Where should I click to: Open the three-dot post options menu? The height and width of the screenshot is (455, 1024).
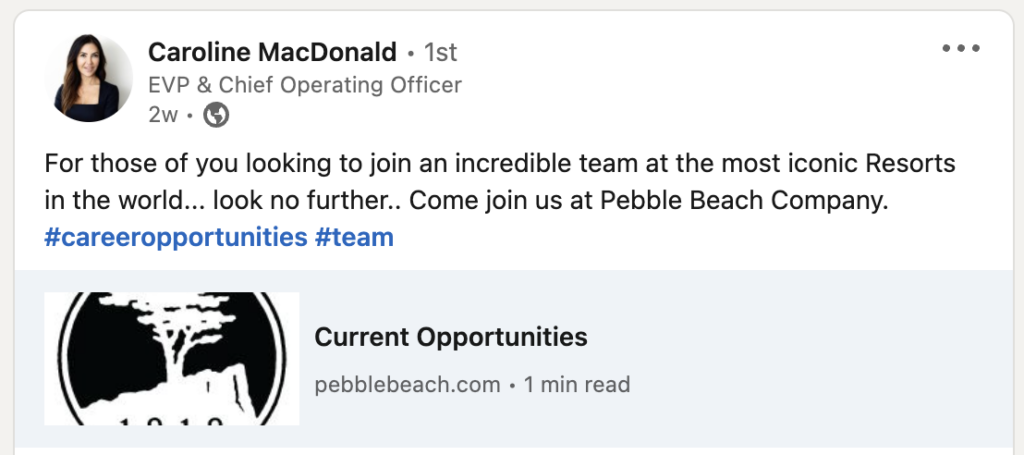click(960, 49)
